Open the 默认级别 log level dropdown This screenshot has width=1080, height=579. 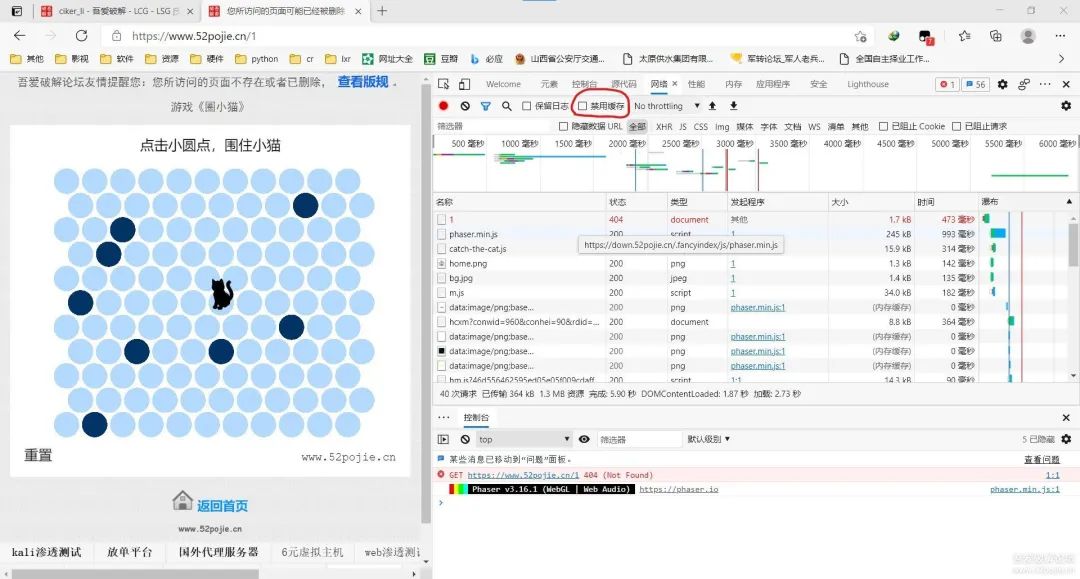(708, 439)
